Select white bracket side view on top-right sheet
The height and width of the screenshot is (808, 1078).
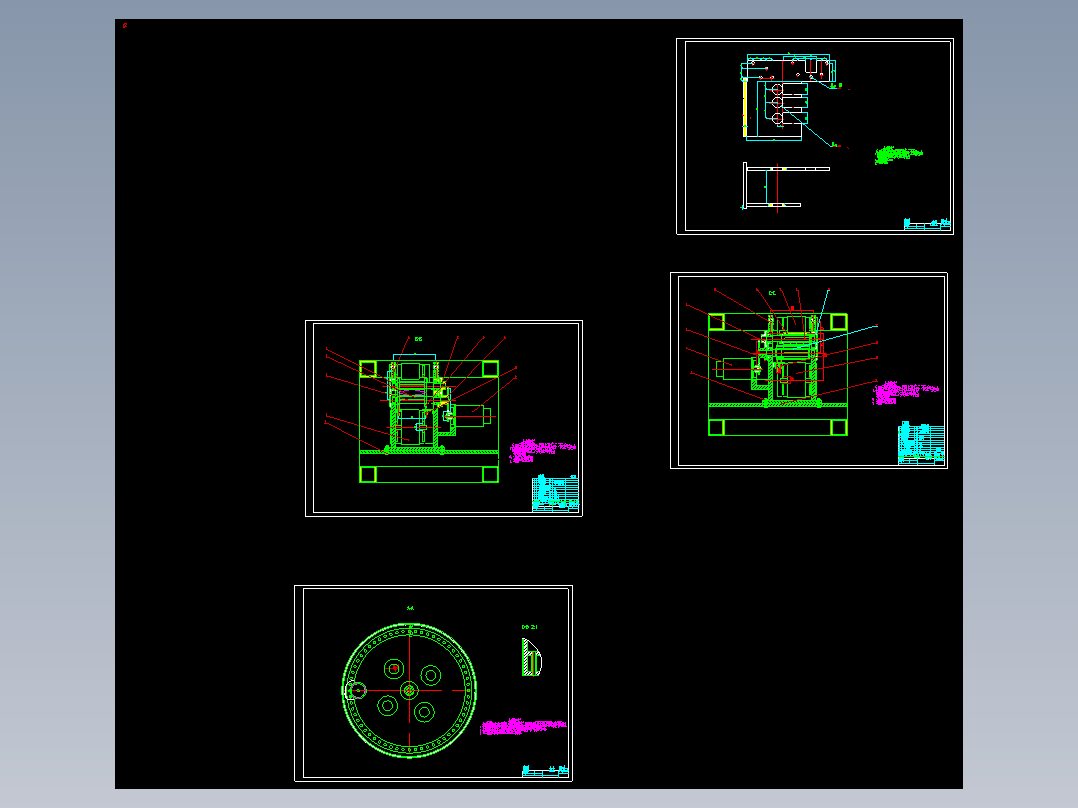coord(786,186)
